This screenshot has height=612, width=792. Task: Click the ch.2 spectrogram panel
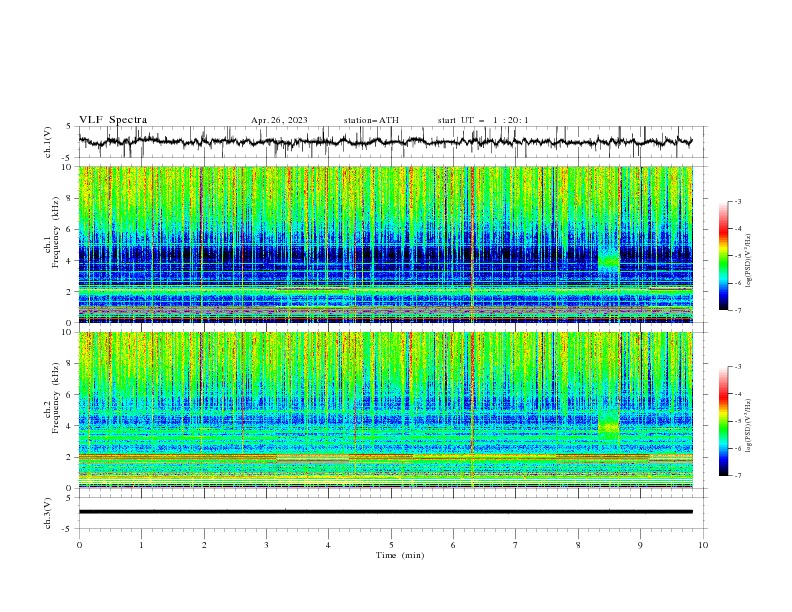386,410
